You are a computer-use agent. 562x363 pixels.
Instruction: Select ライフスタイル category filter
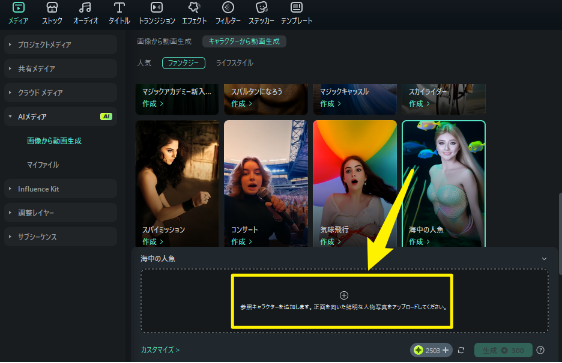(x=234, y=63)
